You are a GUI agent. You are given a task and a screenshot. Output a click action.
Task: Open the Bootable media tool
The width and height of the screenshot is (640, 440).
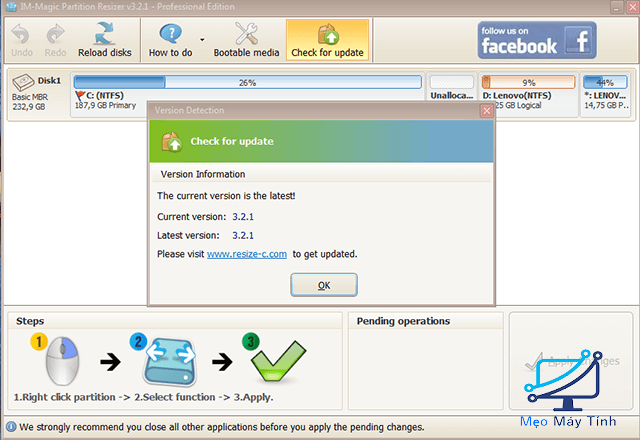coord(246,39)
